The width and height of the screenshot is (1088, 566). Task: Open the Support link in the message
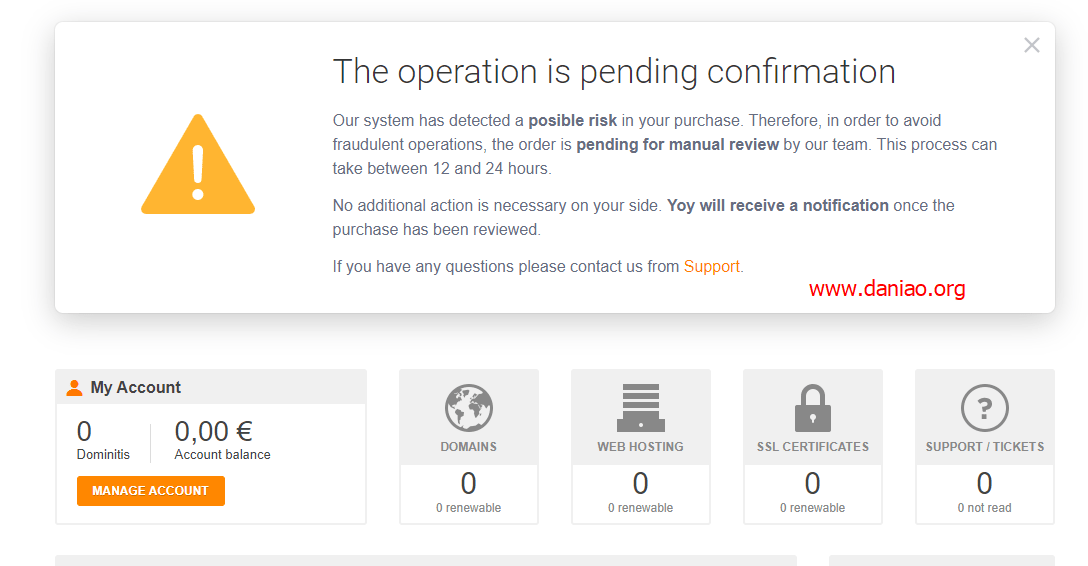tap(711, 266)
